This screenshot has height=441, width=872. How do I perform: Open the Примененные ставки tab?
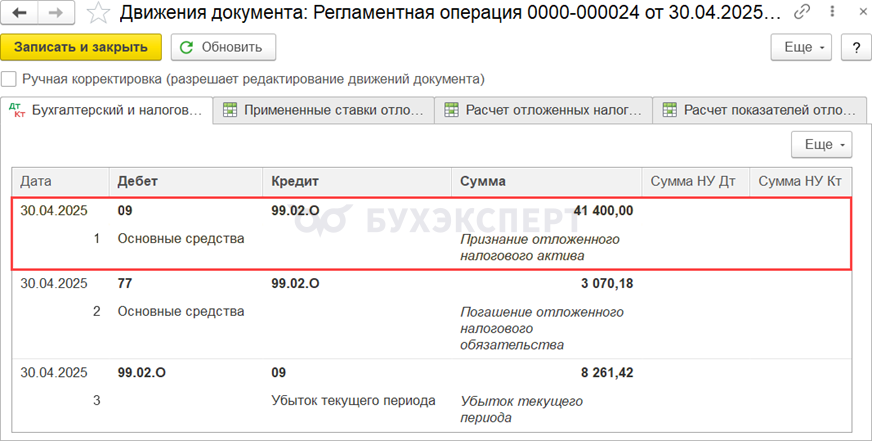[x=325, y=110]
